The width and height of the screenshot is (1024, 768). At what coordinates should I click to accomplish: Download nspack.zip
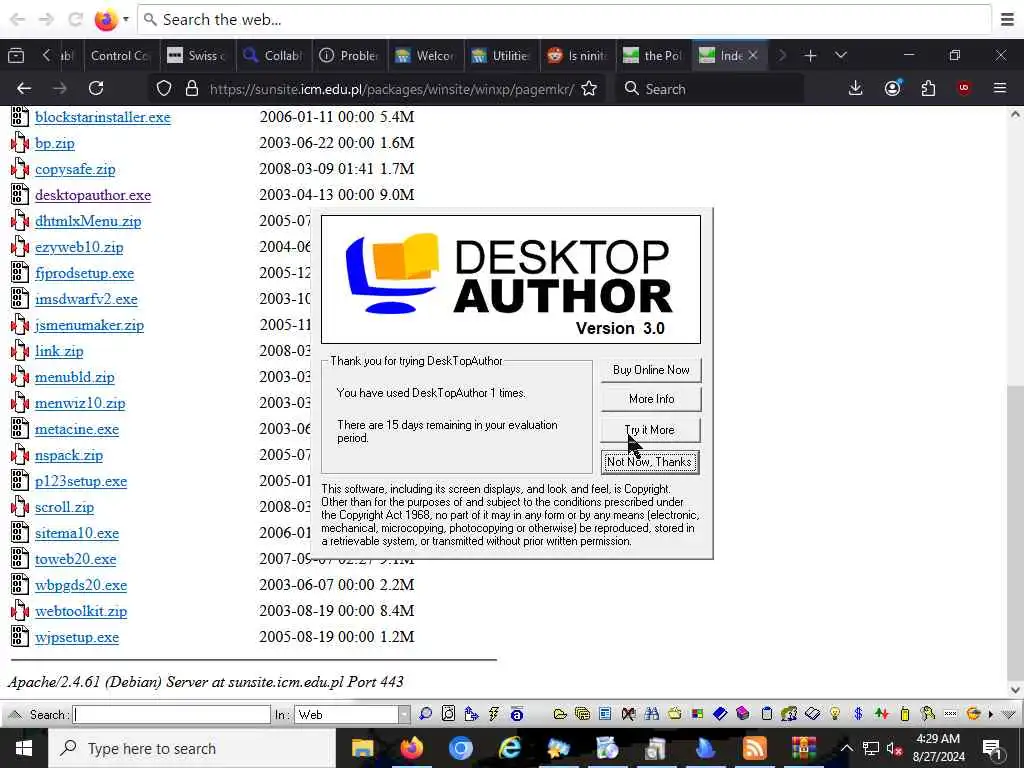(69, 455)
